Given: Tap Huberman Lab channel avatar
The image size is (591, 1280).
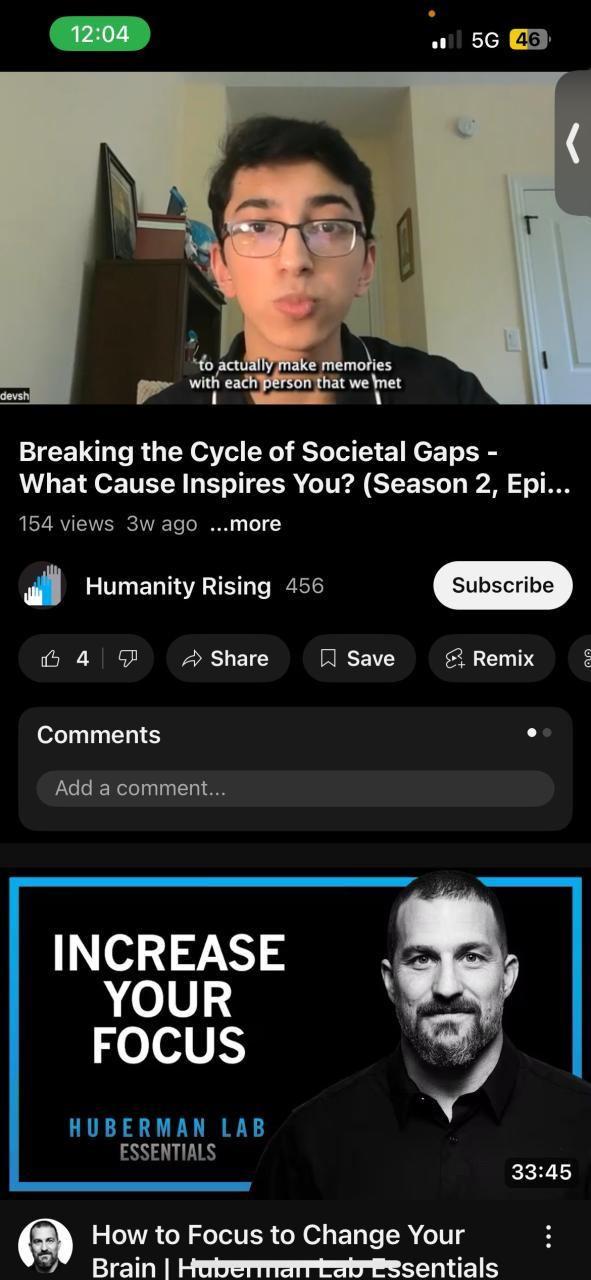Looking at the screenshot, I should coord(45,1245).
